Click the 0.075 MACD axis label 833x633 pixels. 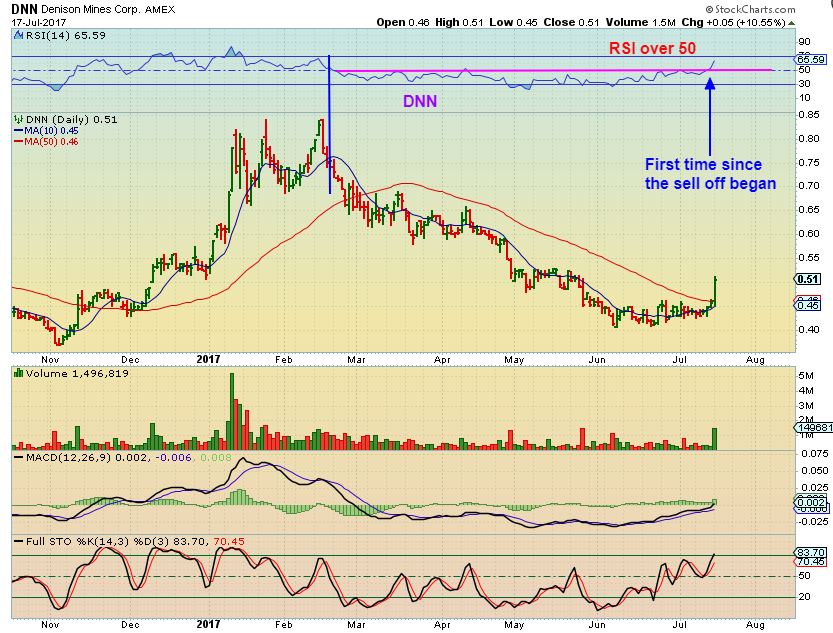pyautogui.click(x=813, y=454)
